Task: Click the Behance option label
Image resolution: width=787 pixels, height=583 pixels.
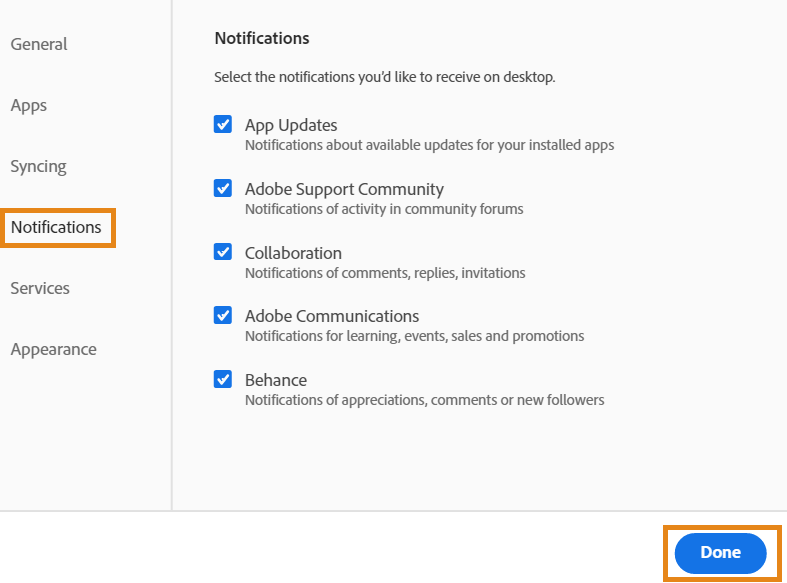Action: click(x=276, y=380)
